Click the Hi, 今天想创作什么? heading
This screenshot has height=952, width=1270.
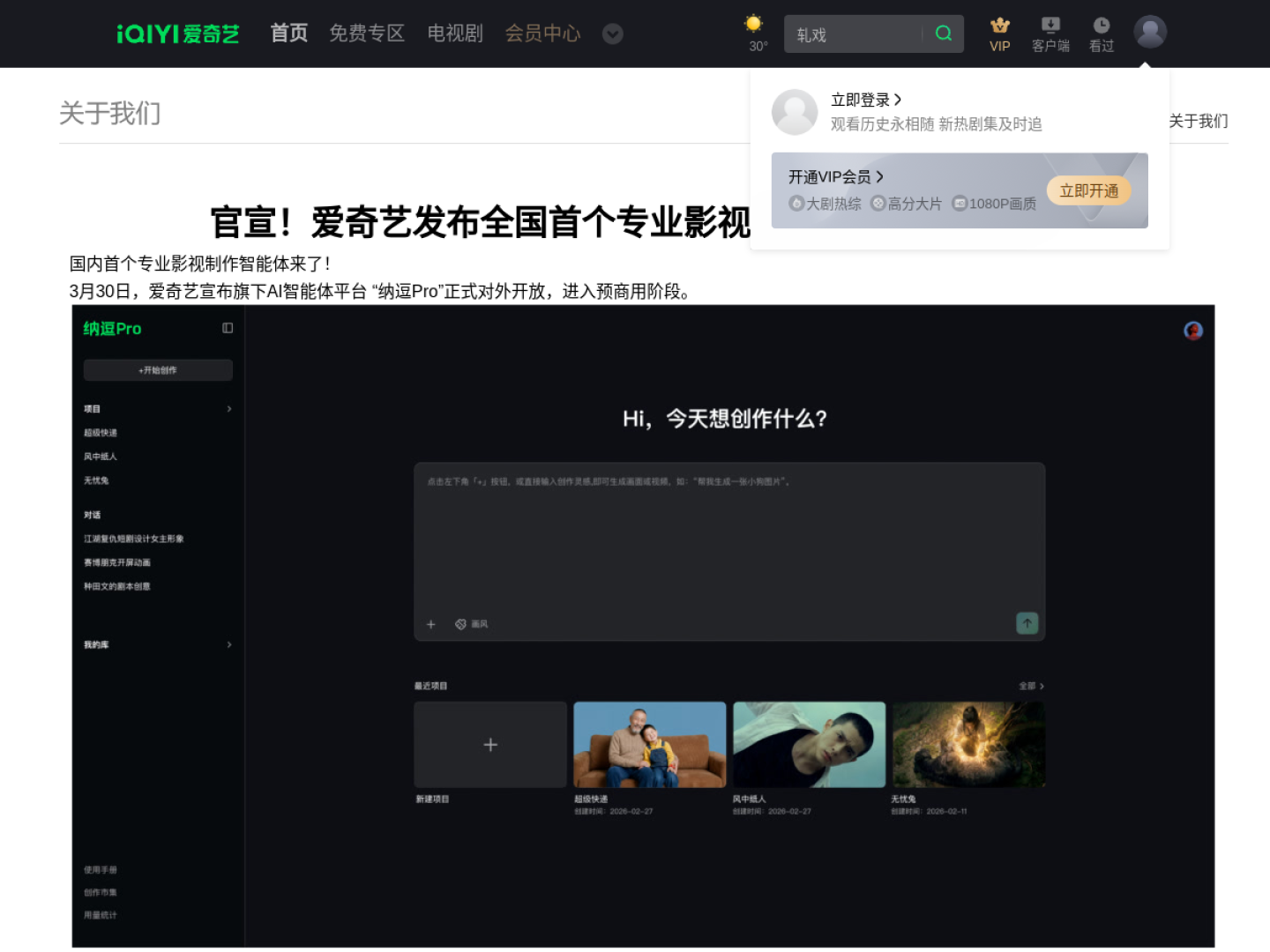point(725,419)
